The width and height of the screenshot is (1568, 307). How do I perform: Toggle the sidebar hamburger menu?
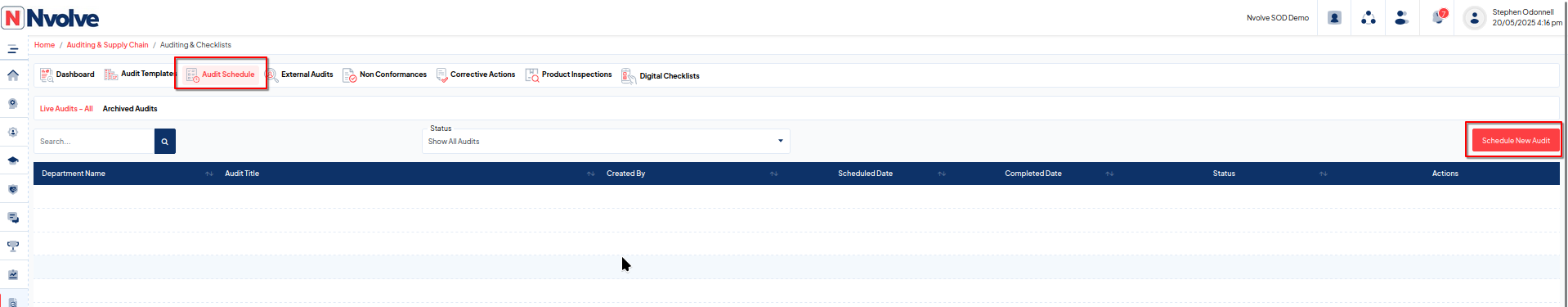13,50
